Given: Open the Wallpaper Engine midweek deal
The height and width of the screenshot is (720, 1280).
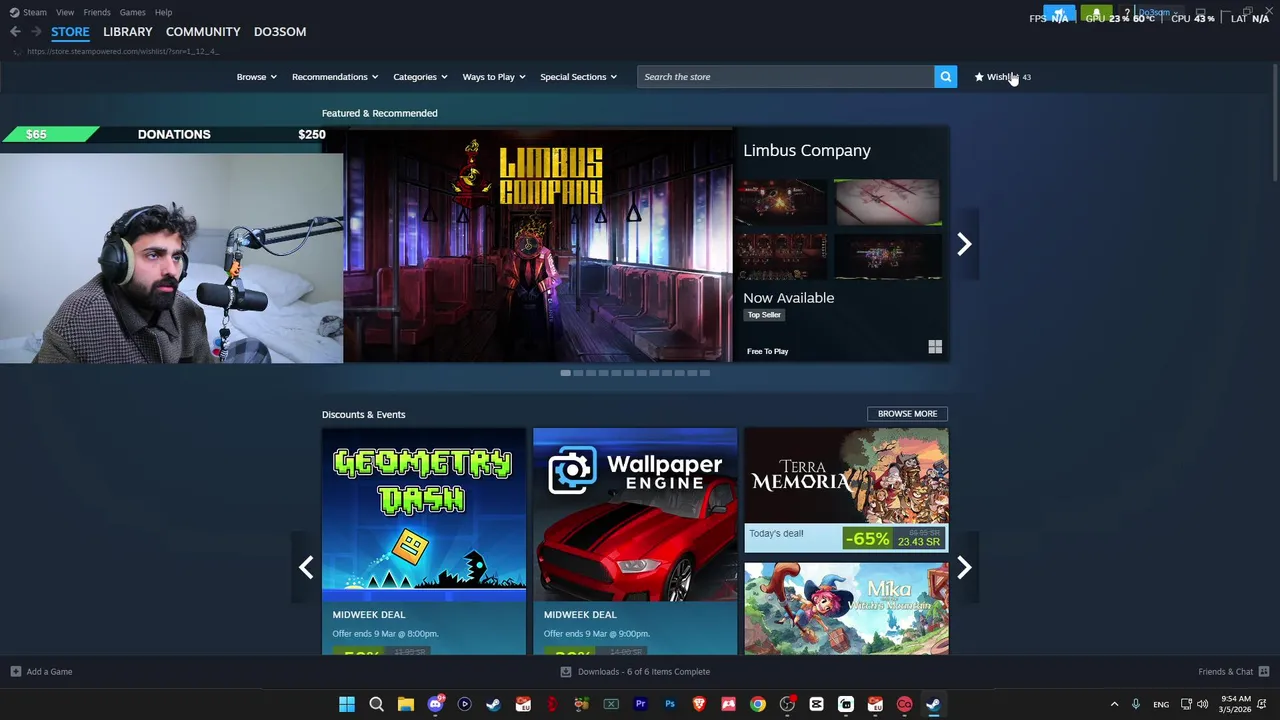Looking at the screenshot, I should 635,541.
